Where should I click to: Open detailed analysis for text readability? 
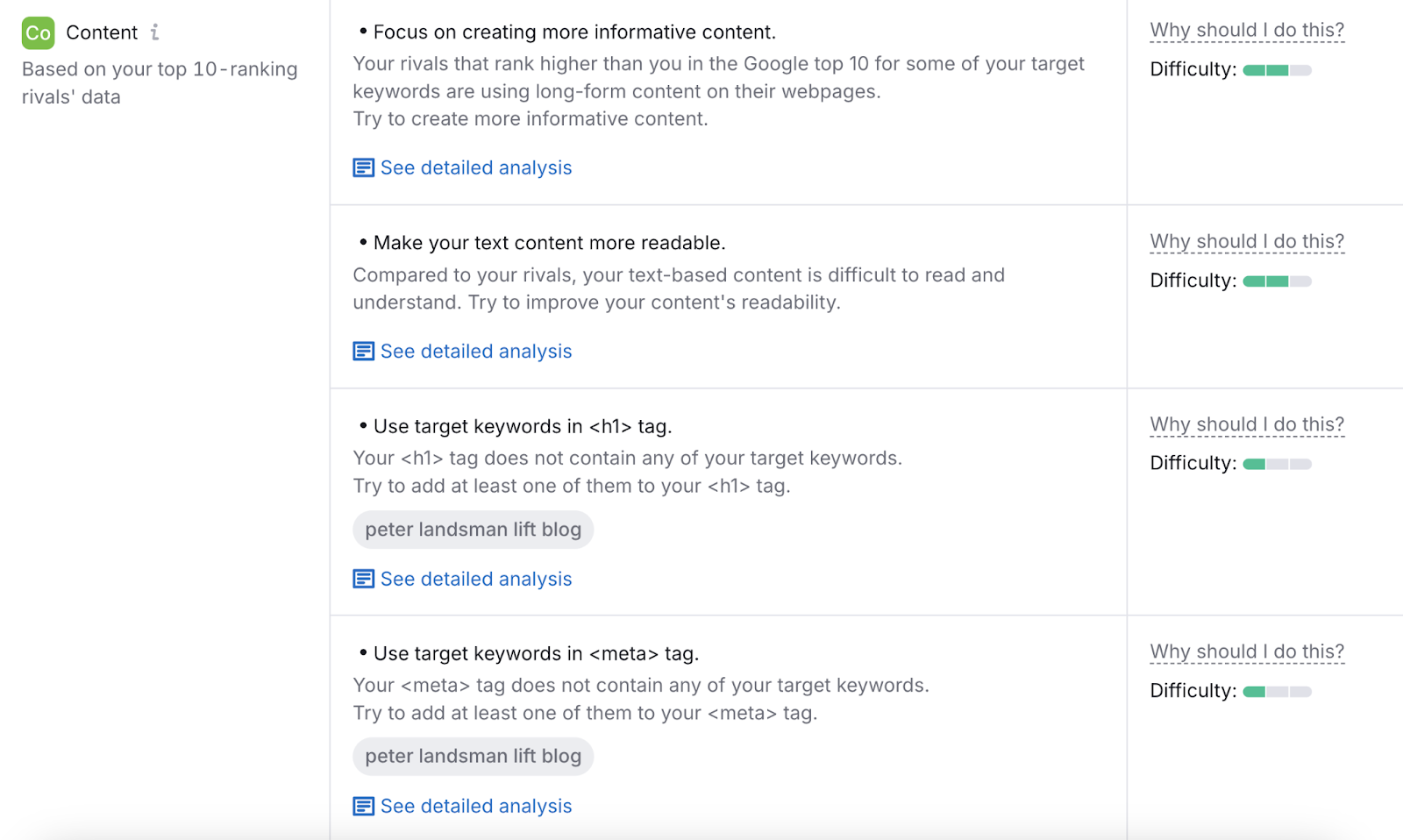tap(475, 351)
